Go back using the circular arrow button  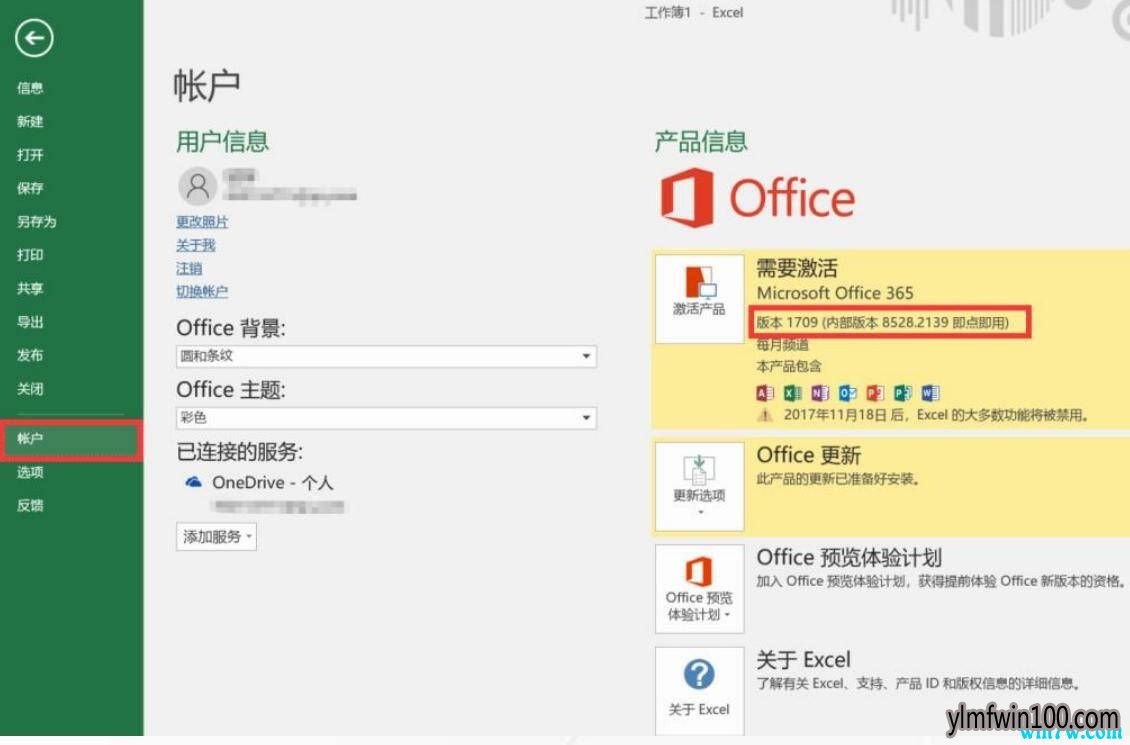point(34,37)
